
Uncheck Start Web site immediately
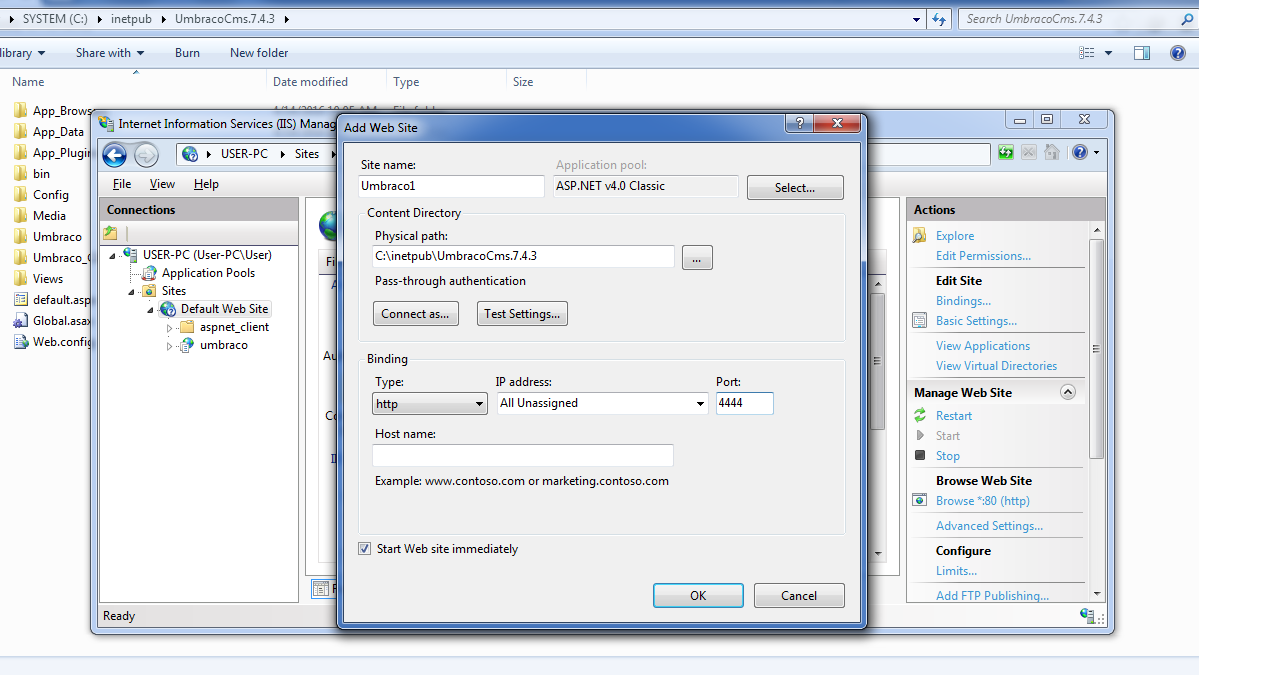[x=365, y=549]
